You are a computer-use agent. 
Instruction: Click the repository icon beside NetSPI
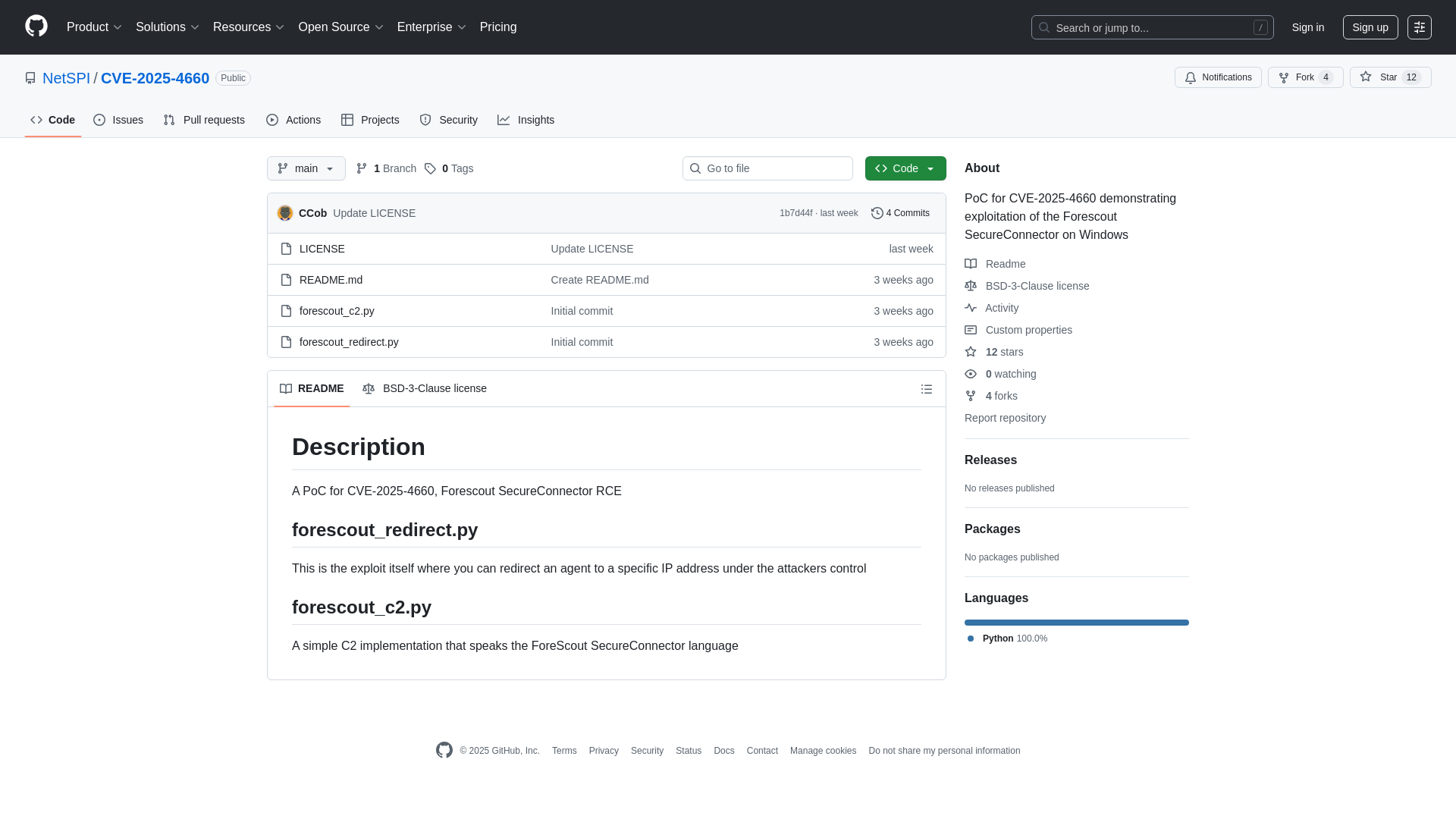click(30, 78)
